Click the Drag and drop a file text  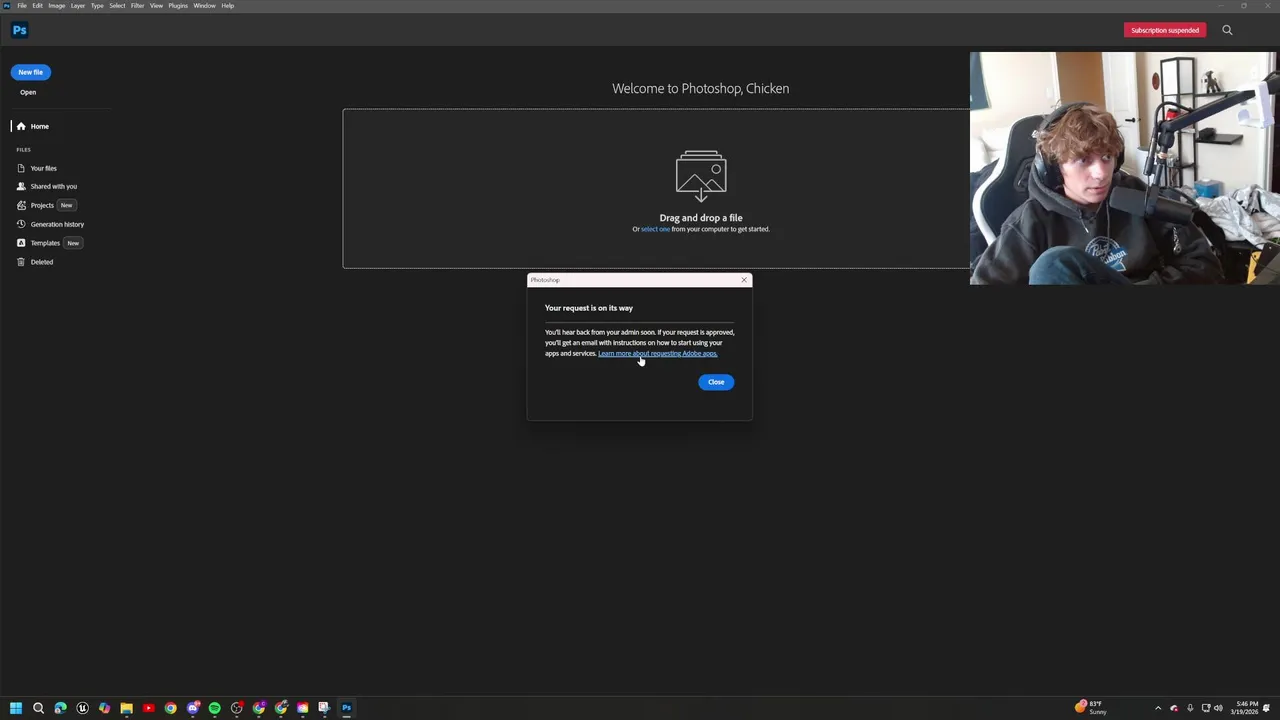point(701,218)
